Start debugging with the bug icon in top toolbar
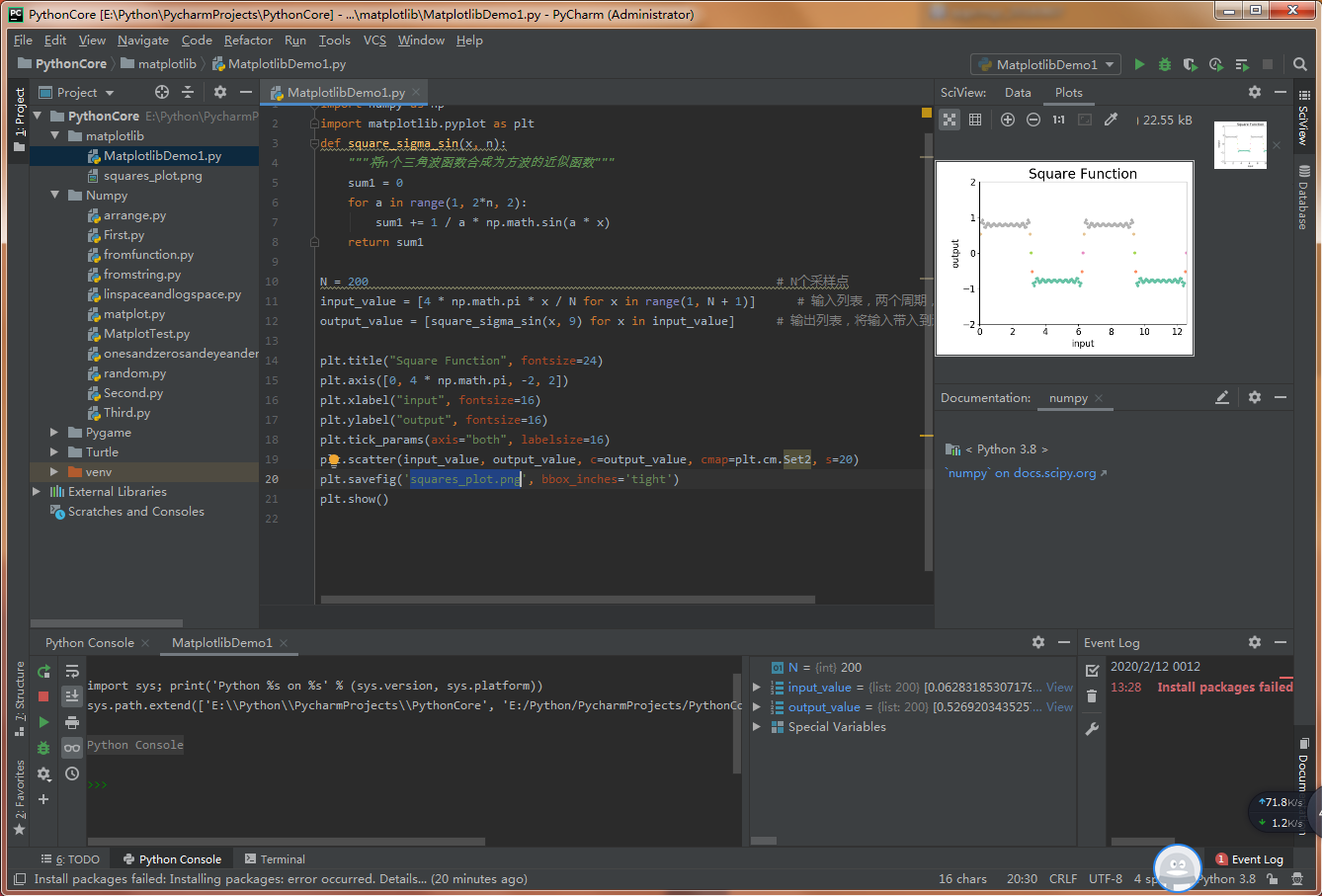 pos(1165,64)
